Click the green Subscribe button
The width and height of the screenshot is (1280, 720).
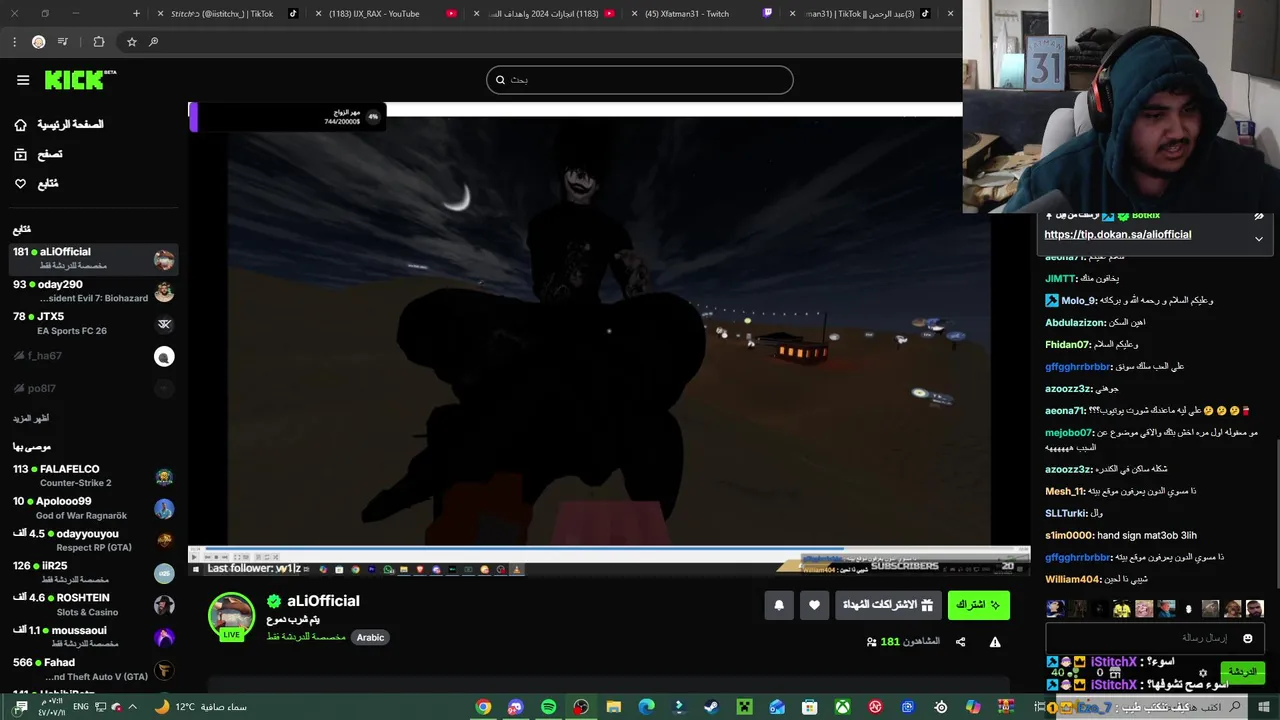(978, 605)
